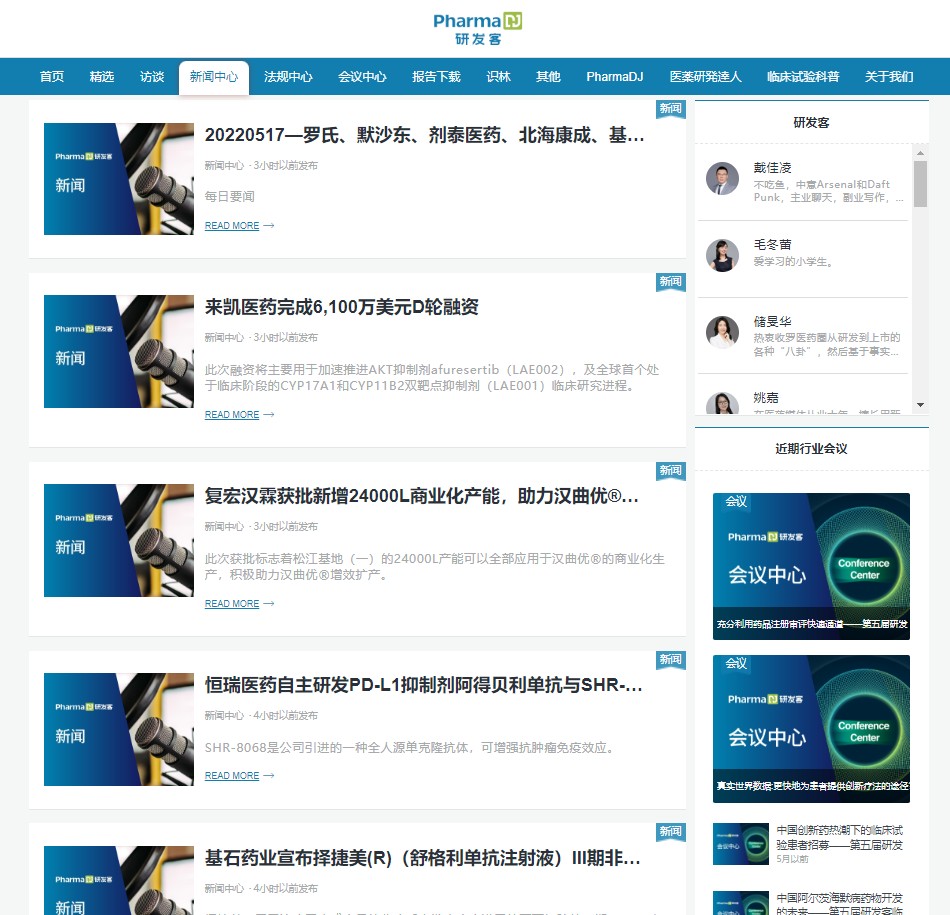Click the 新闻 ribbon tag on 恒瑞医药 article
Viewport: 950px width, 915px height.
click(671, 660)
